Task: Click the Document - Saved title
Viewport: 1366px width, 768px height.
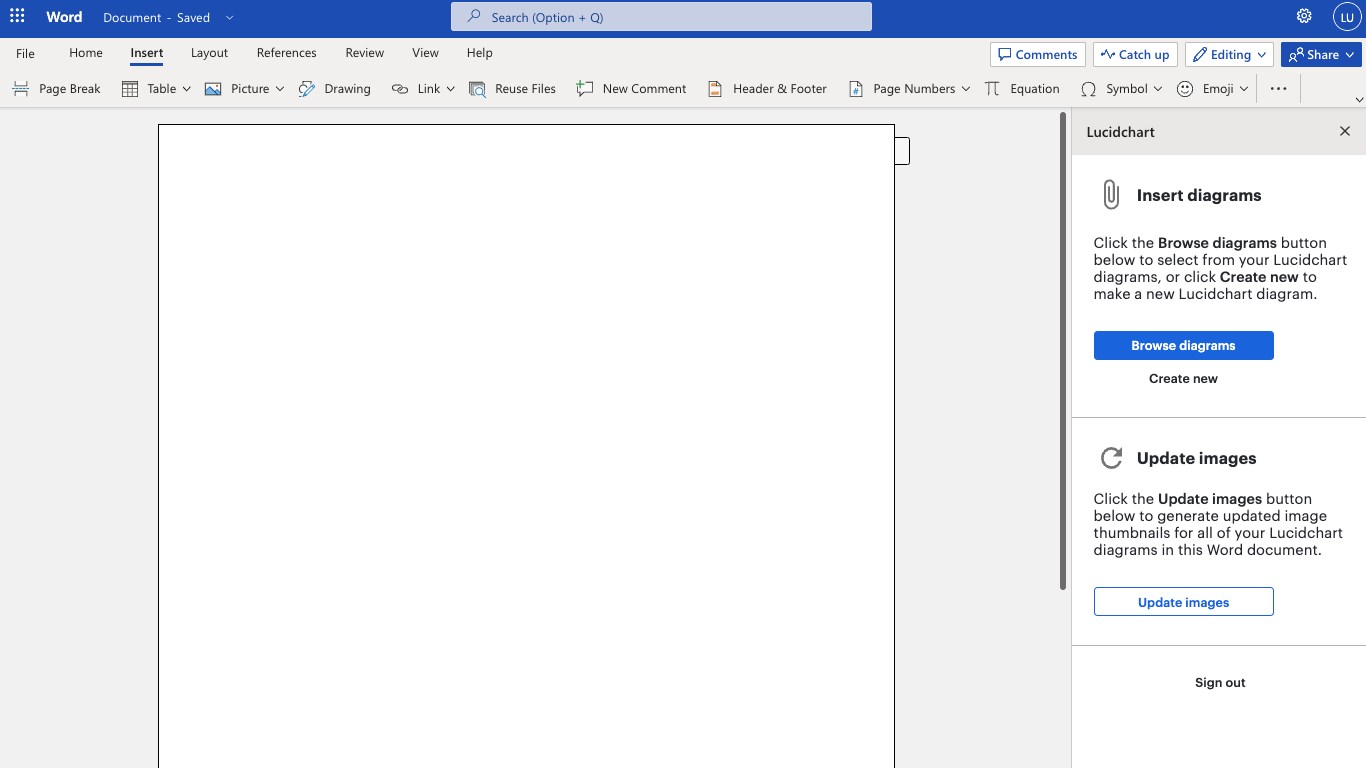Action: 156,17
